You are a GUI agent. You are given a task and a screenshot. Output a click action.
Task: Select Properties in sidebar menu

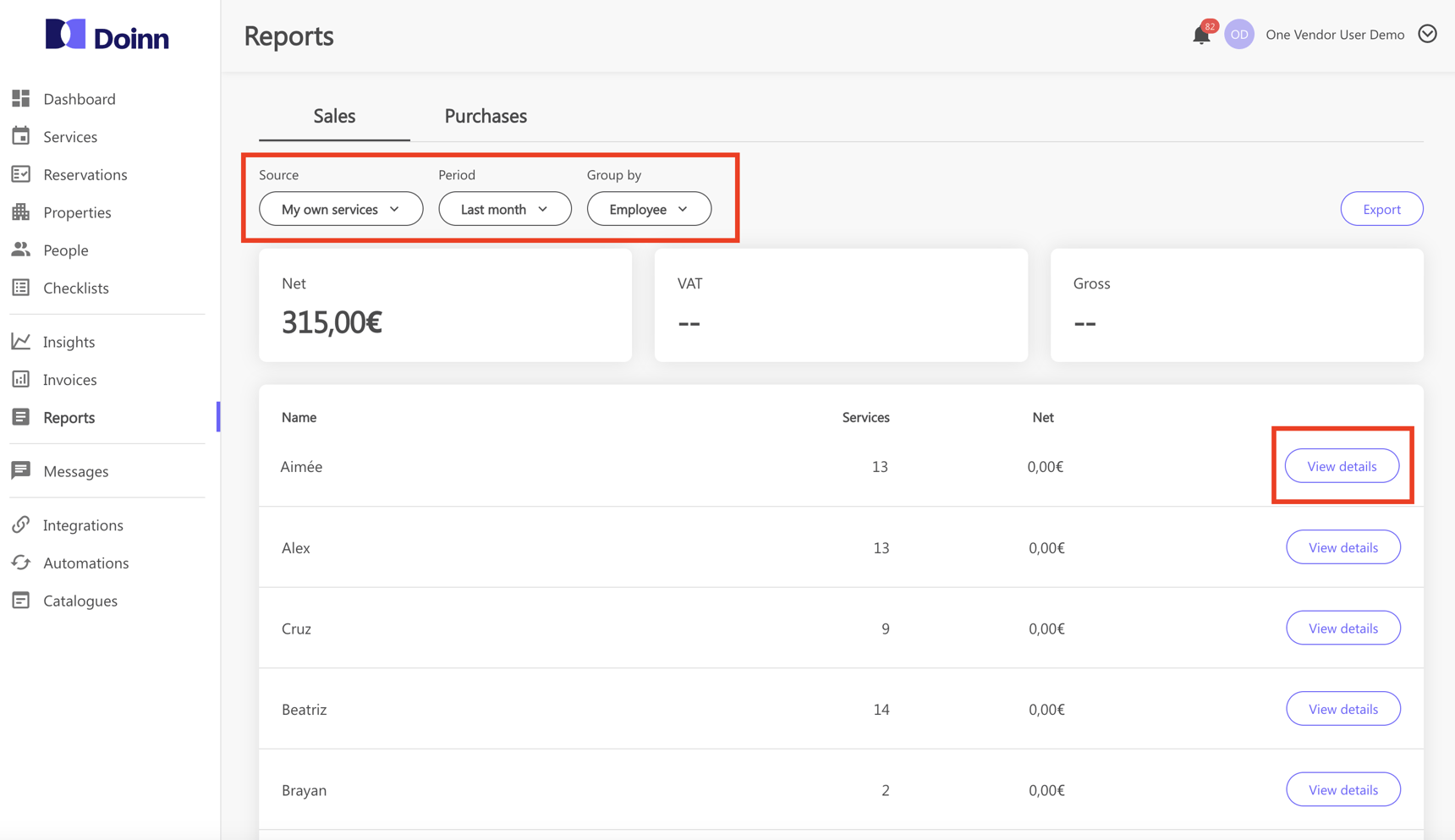click(77, 212)
